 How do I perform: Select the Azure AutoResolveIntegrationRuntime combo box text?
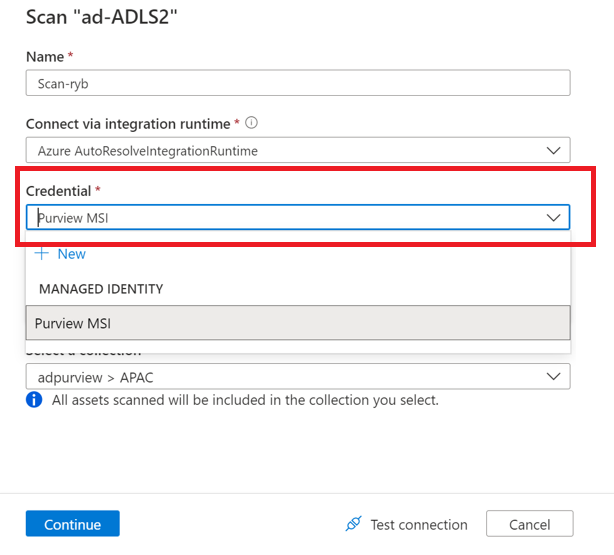(146, 151)
